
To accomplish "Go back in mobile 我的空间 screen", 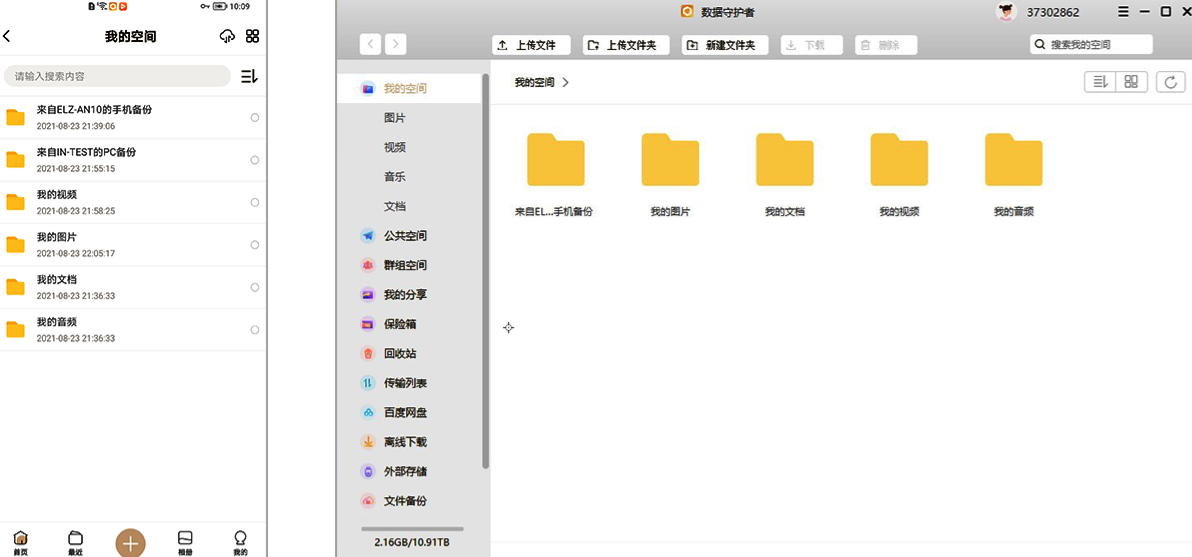I will point(7,36).
